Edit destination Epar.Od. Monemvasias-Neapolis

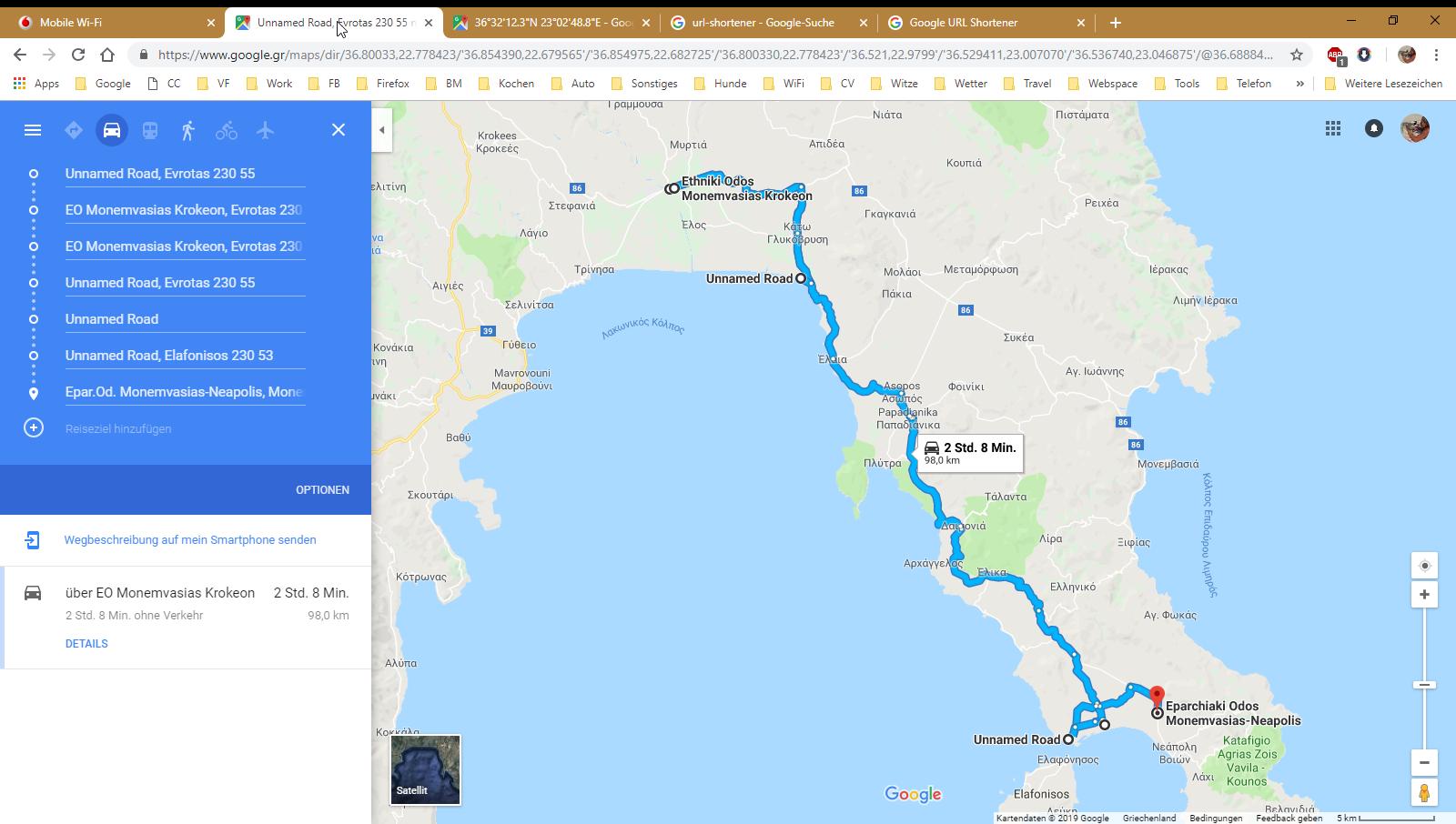point(185,392)
